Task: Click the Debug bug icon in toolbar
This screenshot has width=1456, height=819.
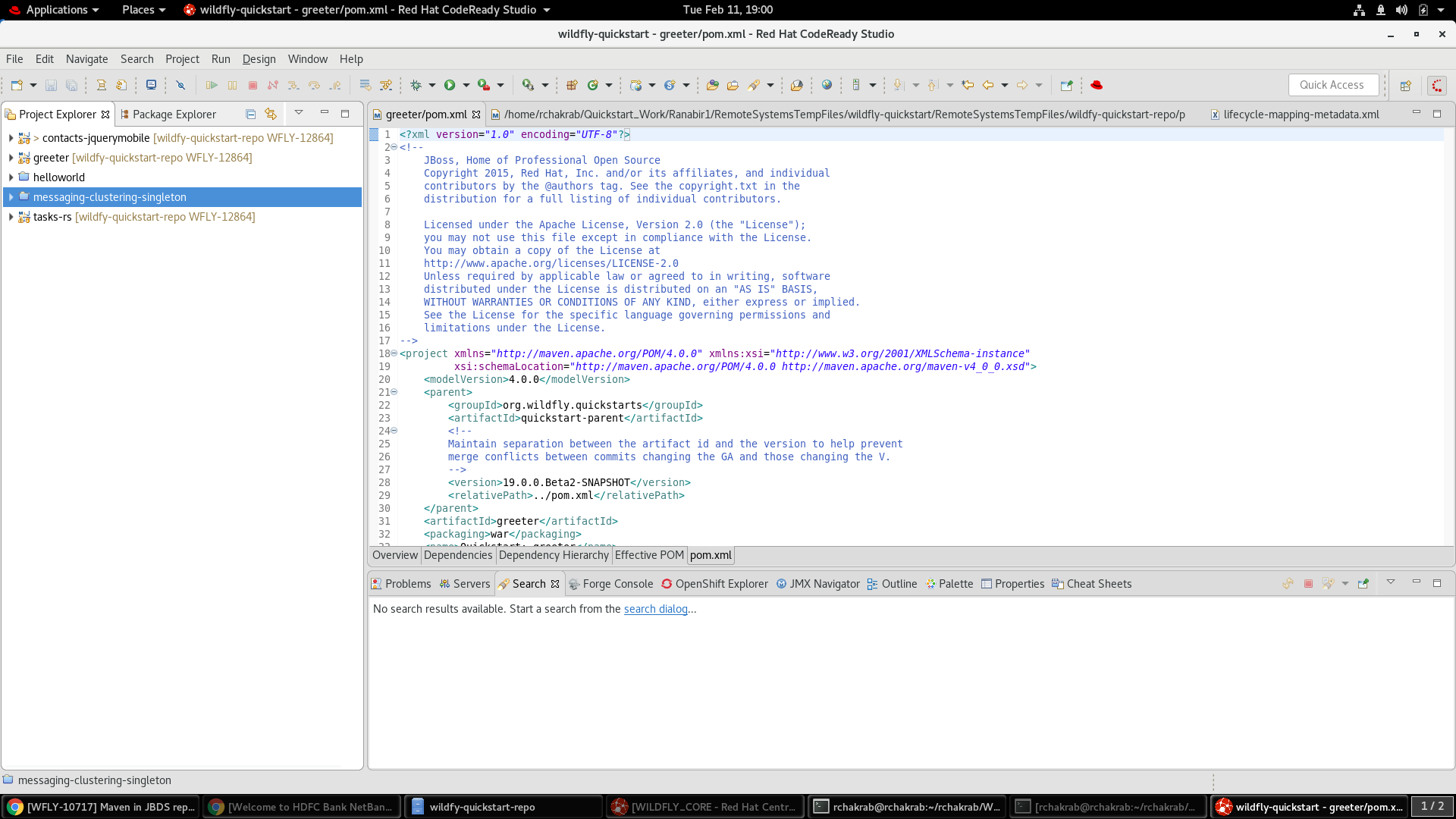Action: click(416, 85)
